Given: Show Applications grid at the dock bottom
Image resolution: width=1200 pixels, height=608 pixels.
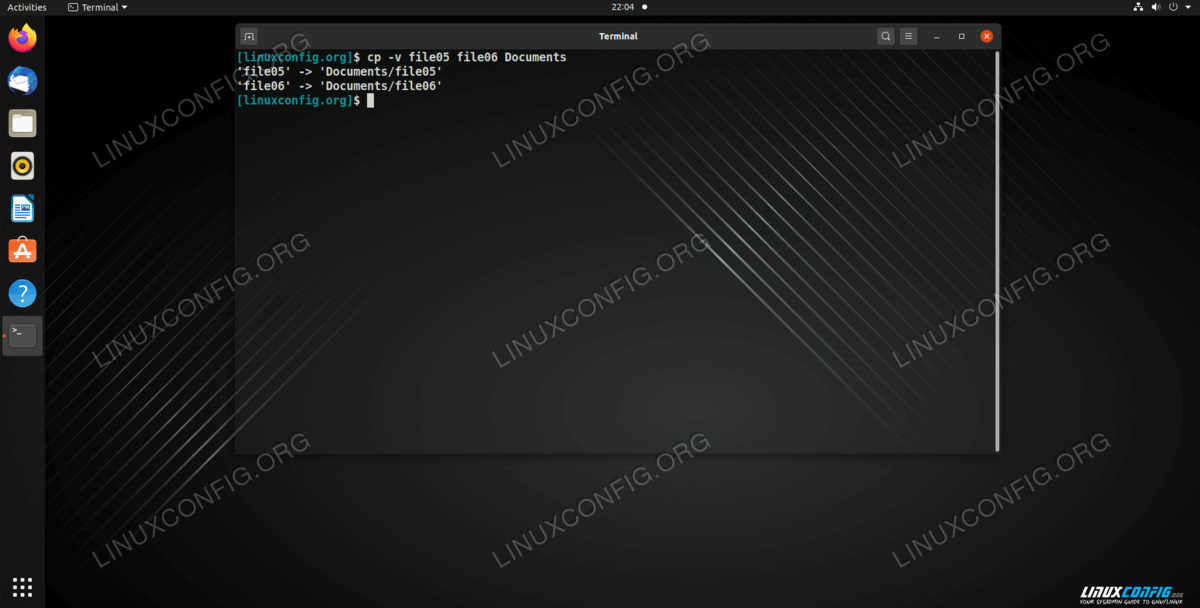Looking at the screenshot, I should point(22,587).
